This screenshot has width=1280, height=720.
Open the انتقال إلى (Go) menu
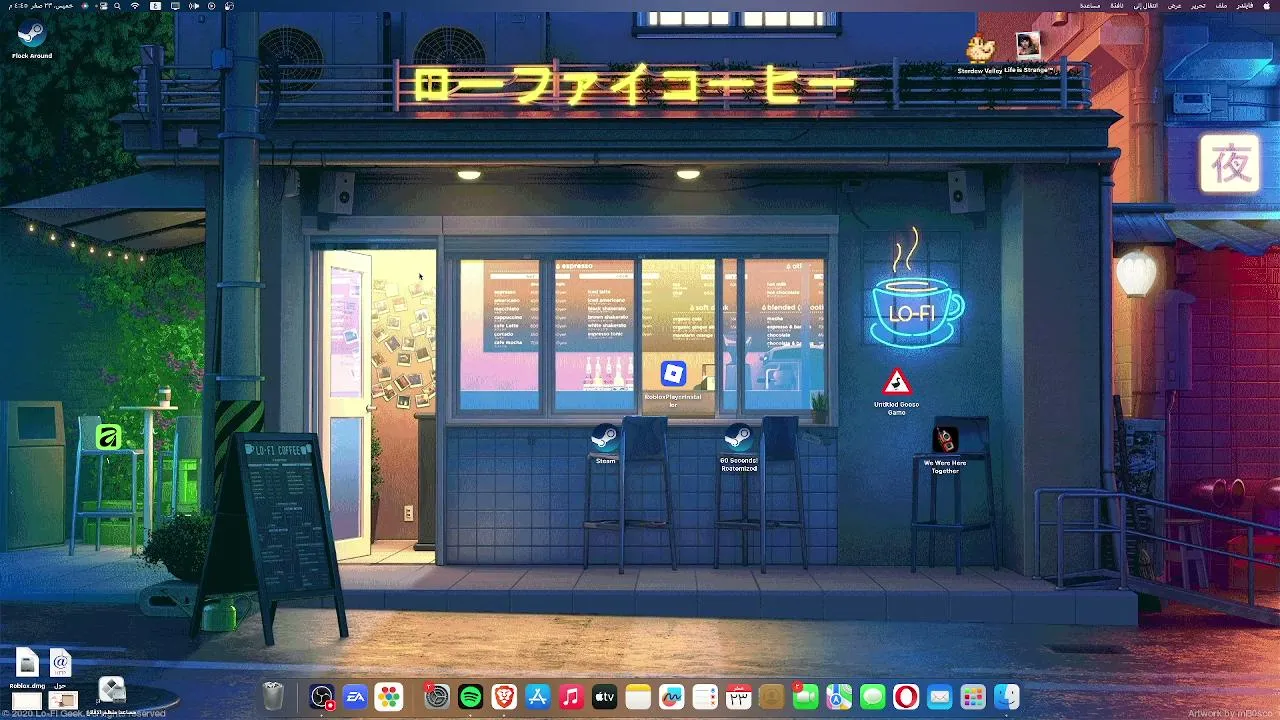click(1147, 6)
